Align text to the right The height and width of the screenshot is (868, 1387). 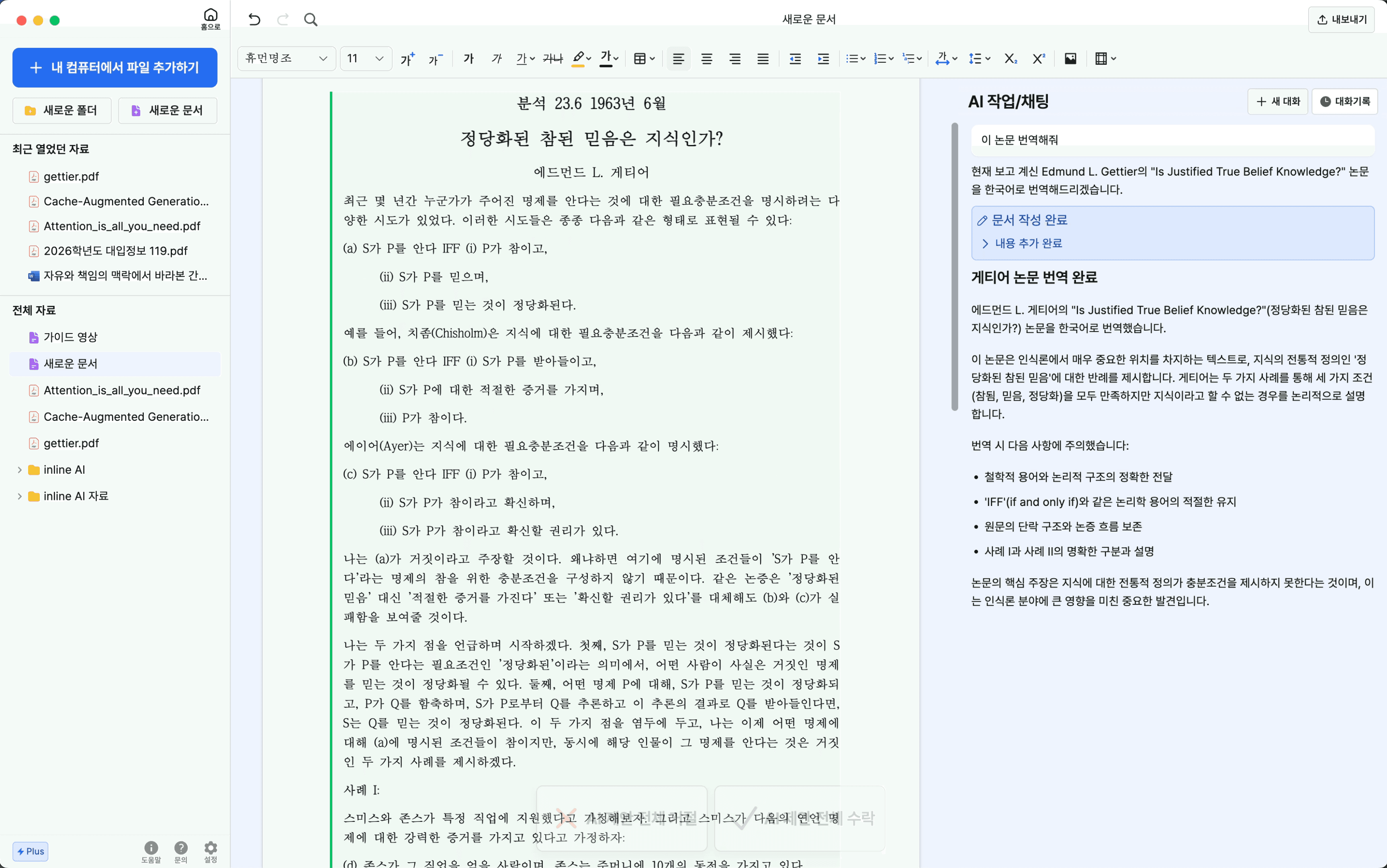734,59
